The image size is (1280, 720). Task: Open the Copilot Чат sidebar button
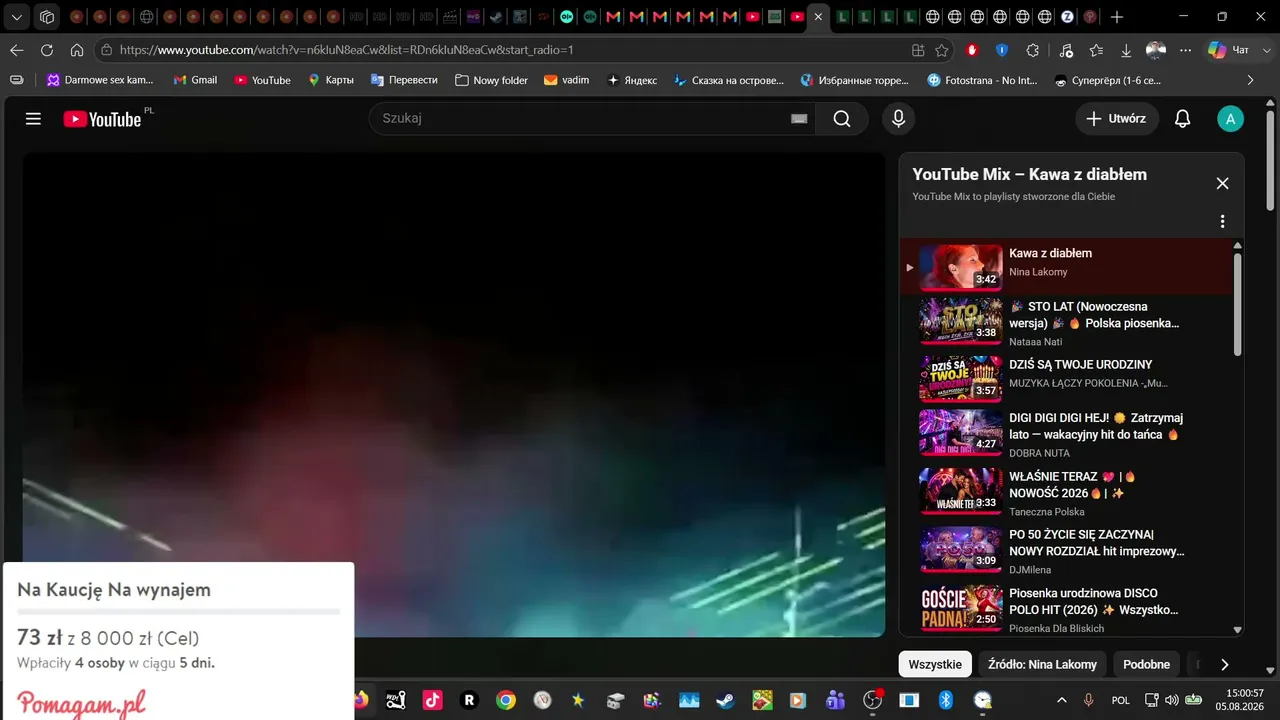click(1230, 50)
